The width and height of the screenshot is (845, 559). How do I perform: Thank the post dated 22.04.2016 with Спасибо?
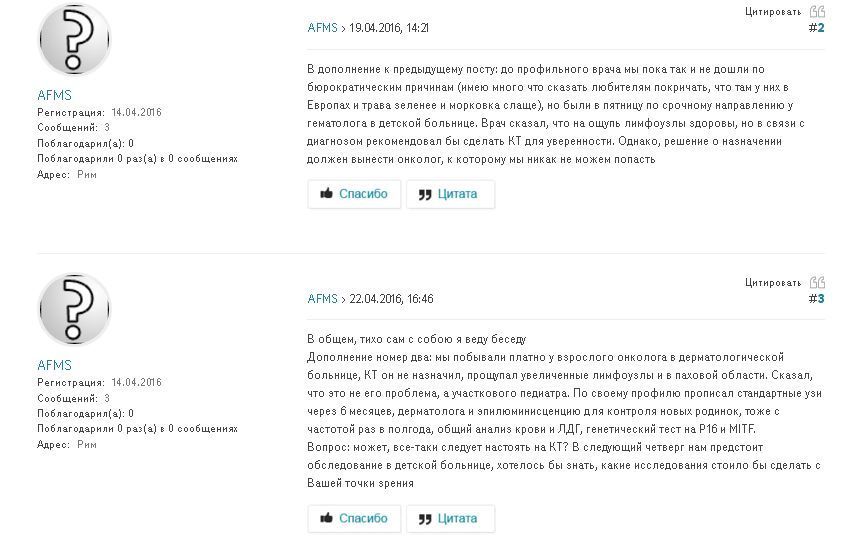click(354, 519)
